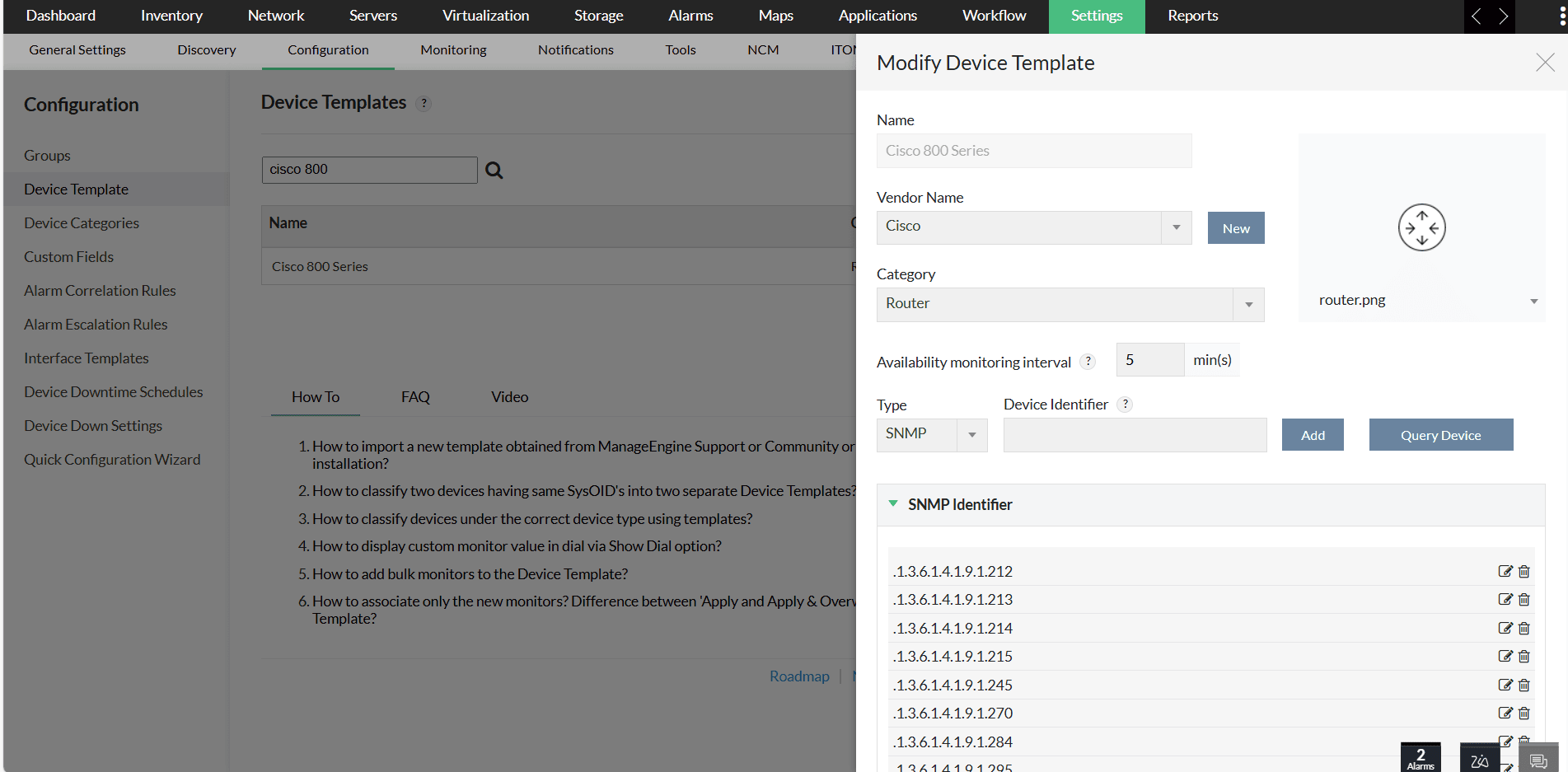The width and height of the screenshot is (1568, 772).
Task: Show help for Availability monitoring interval
Action: click(x=1088, y=361)
